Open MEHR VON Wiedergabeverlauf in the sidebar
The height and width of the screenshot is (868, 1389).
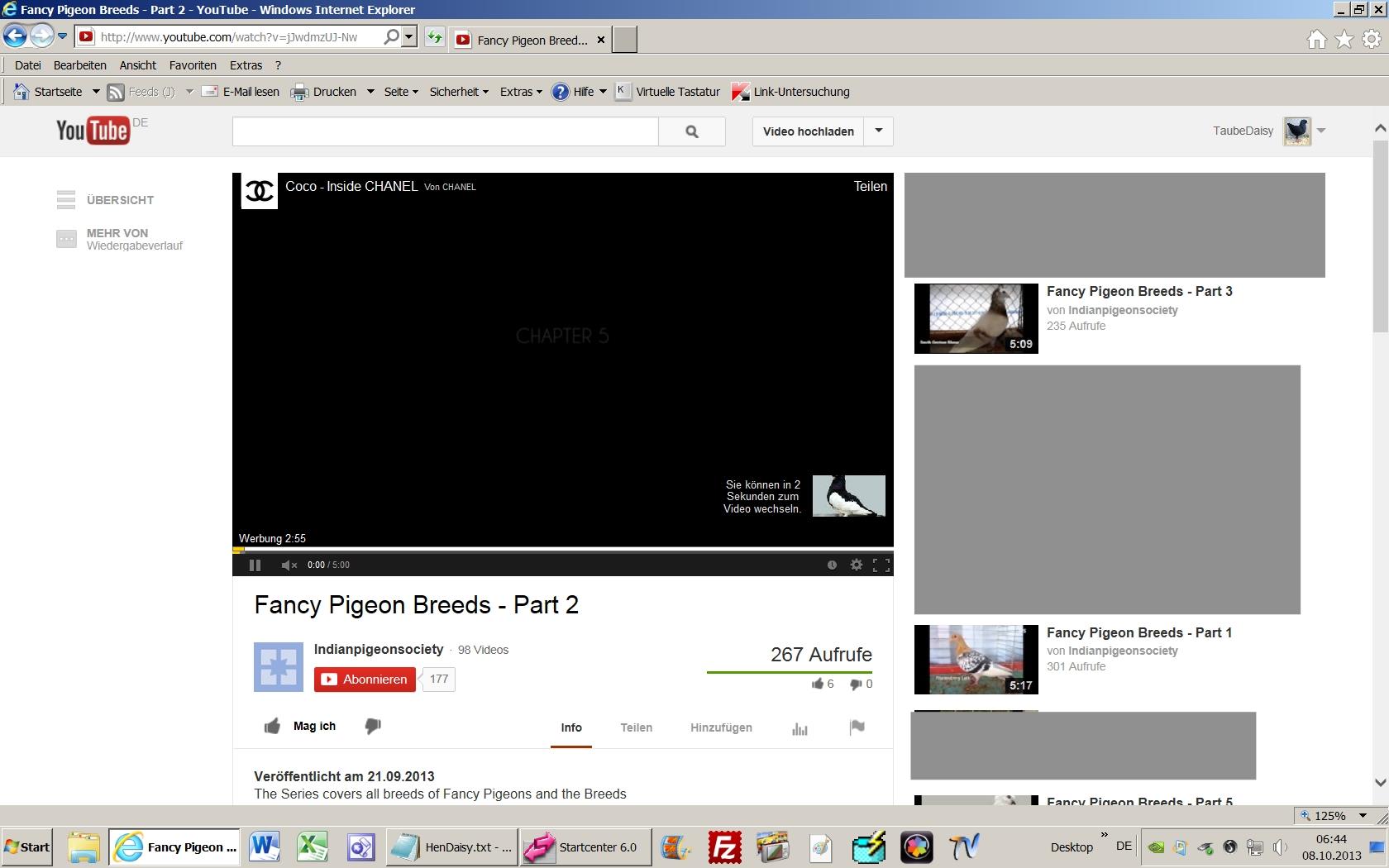point(120,239)
